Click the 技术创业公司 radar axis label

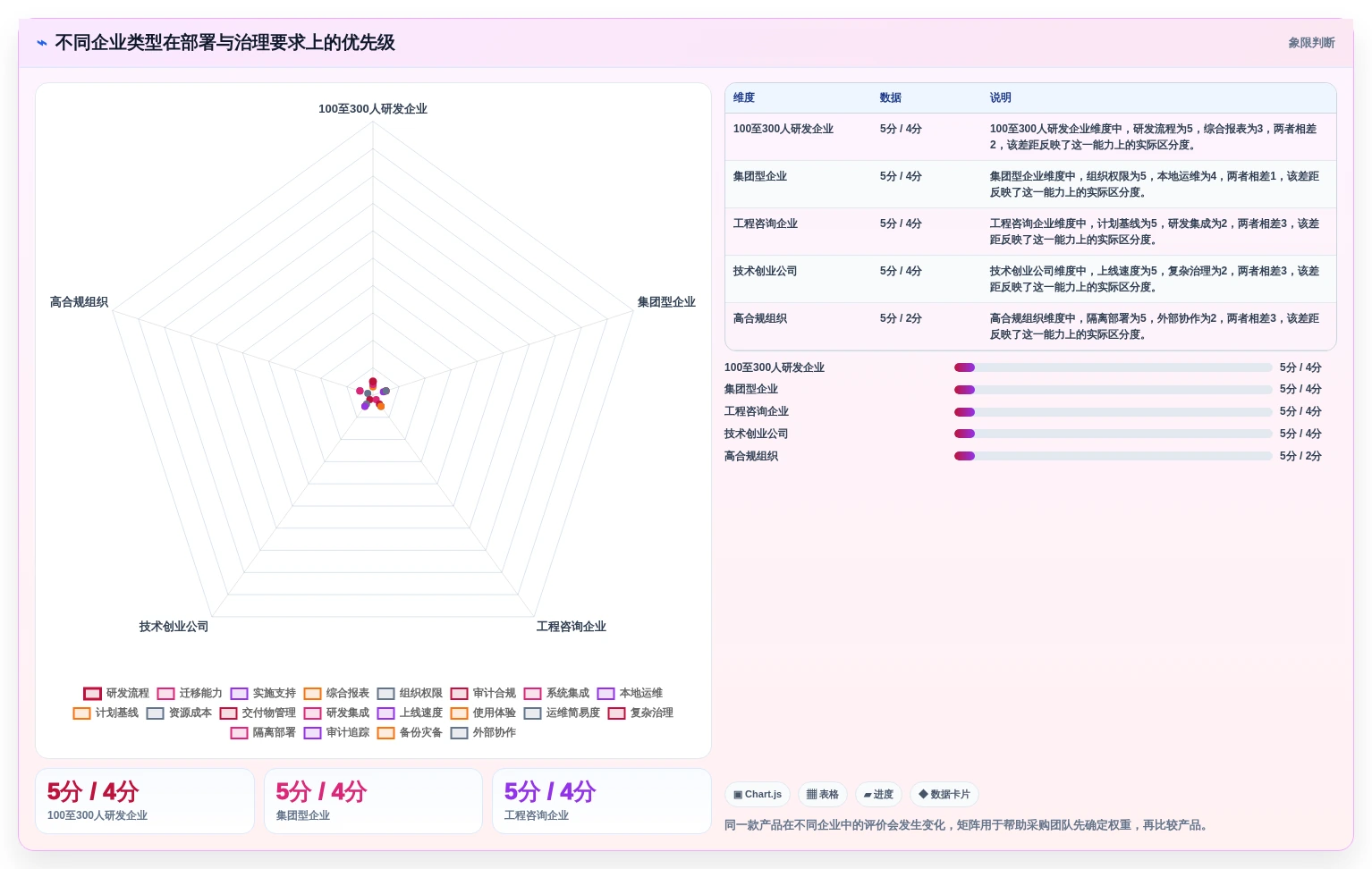pyautogui.click(x=174, y=627)
